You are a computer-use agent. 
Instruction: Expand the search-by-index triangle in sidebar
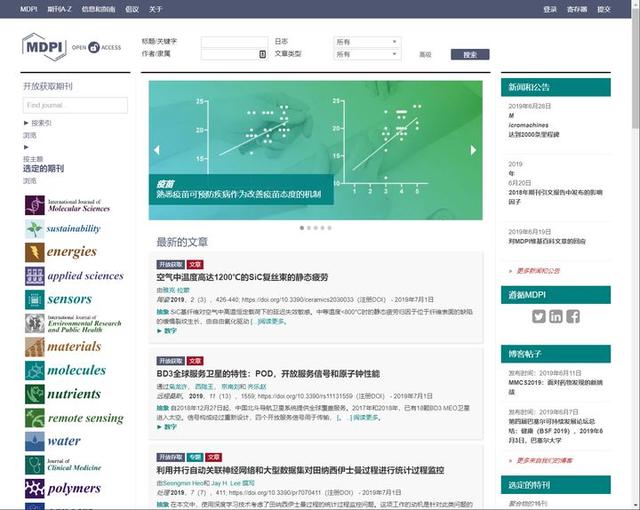pos(26,123)
